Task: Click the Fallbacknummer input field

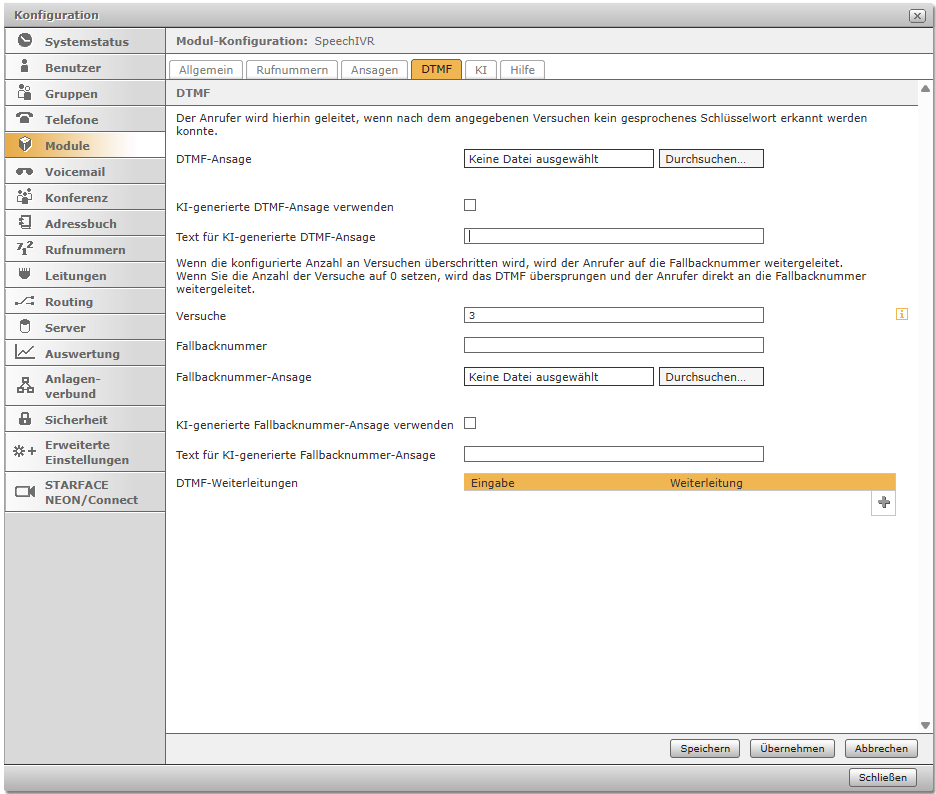Action: 613,346
